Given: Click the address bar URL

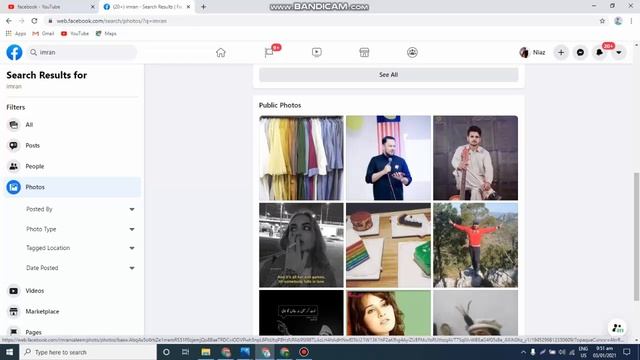Looking at the screenshot, I should pos(111,21).
